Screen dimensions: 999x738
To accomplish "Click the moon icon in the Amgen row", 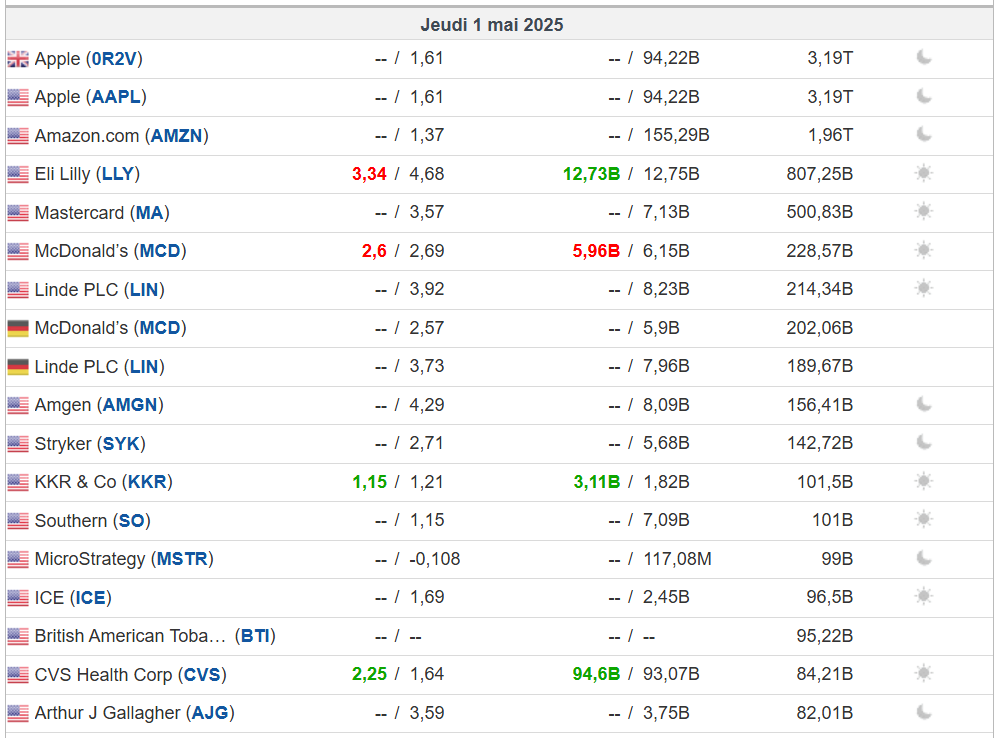I will coord(924,404).
